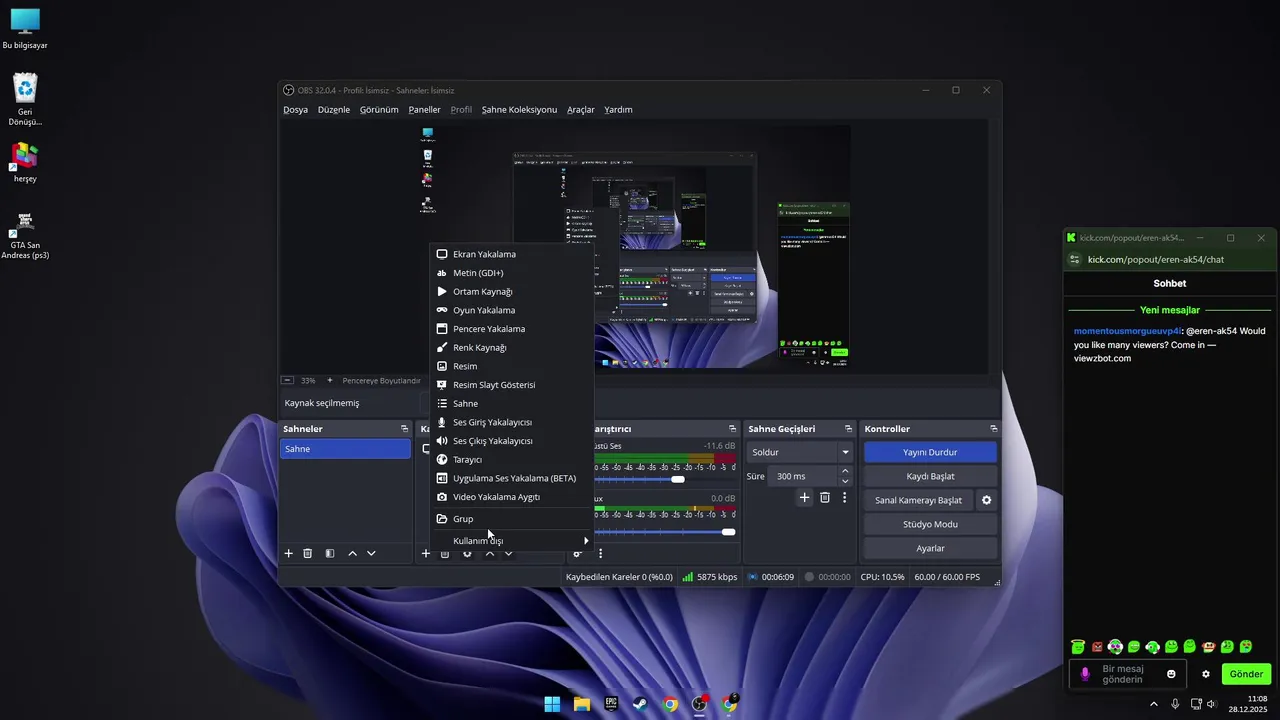The image size is (1280, 720).
Task: Choose Oyun Yakalama from source menu
Action: (x=512, y=310)
